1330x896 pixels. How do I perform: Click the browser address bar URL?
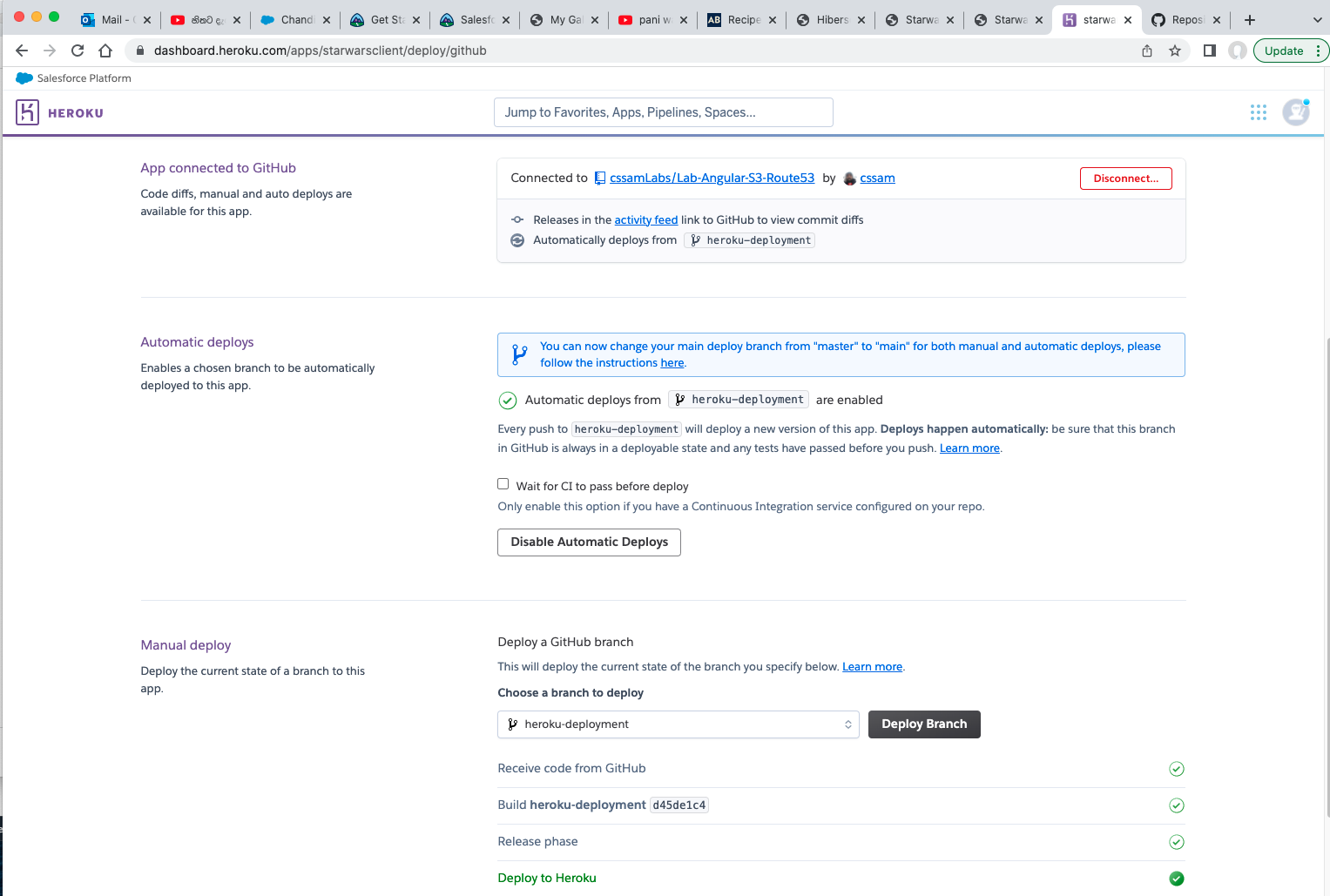pyautogui.click(x=320, y=51)
